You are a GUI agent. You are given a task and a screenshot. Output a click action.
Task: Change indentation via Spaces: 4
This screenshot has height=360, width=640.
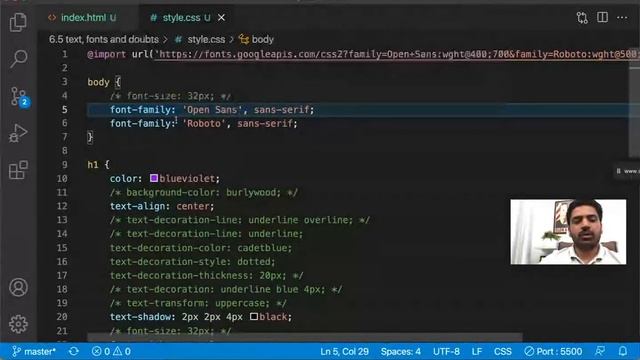tap(400, 351)
